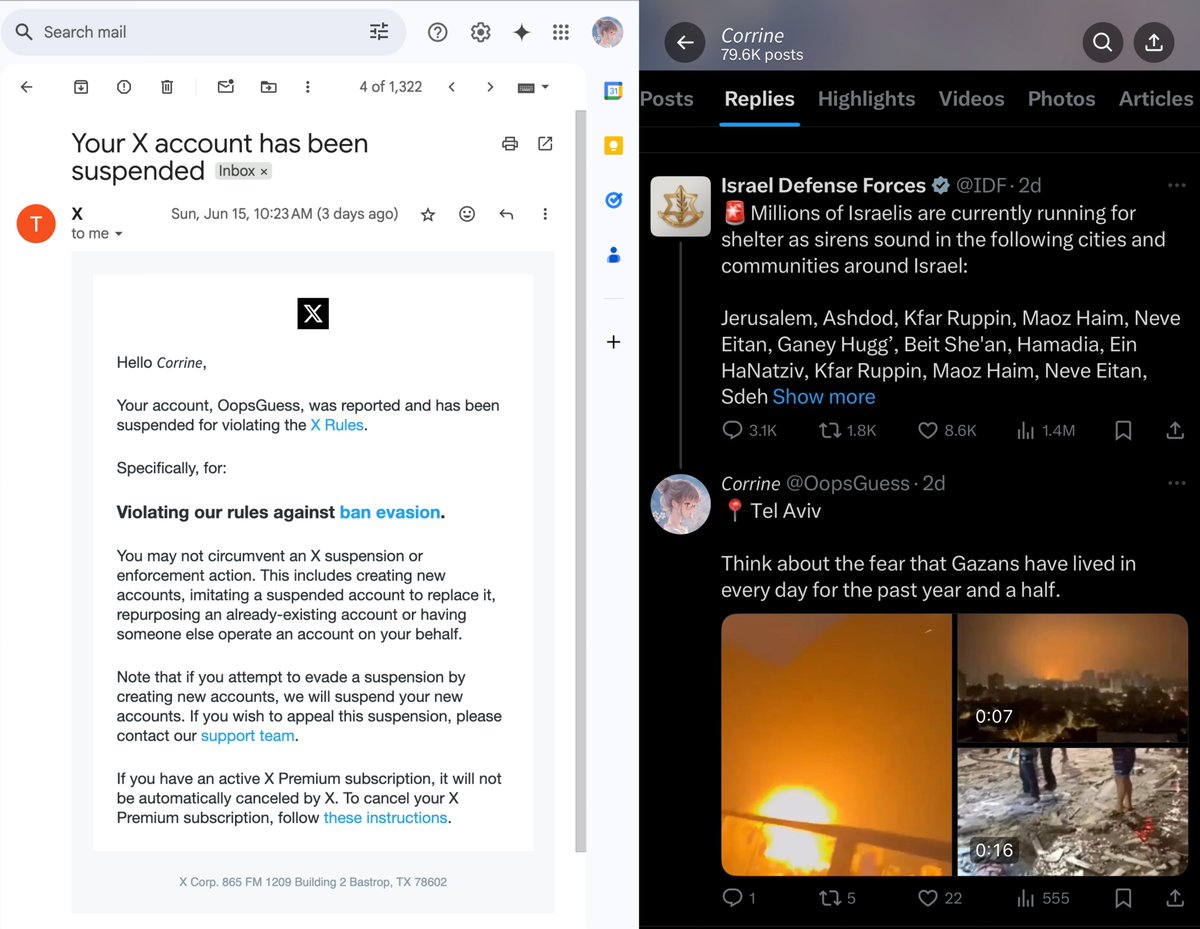Open the X Rules link
This screenshot has height=929, width=1200.
[338, 425]
